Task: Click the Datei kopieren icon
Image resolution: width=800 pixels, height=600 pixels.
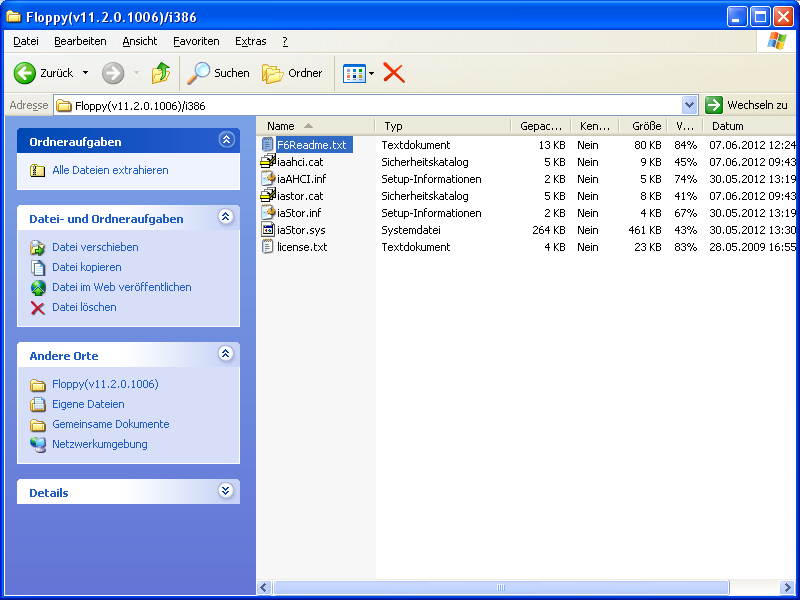Action: tap(38, 267)
